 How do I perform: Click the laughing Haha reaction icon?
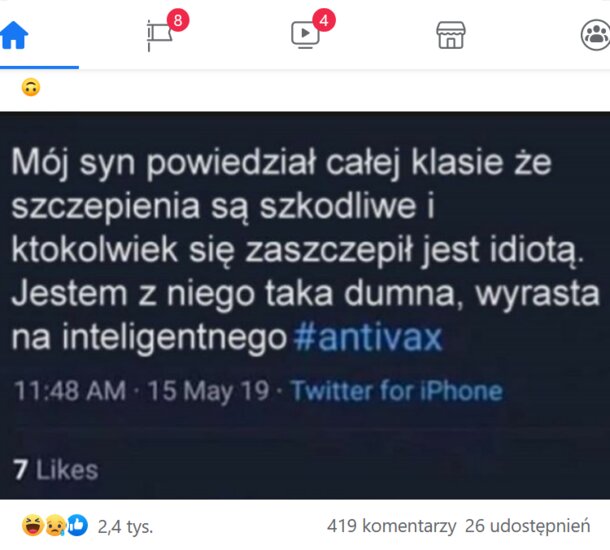[x=33, y=525]
